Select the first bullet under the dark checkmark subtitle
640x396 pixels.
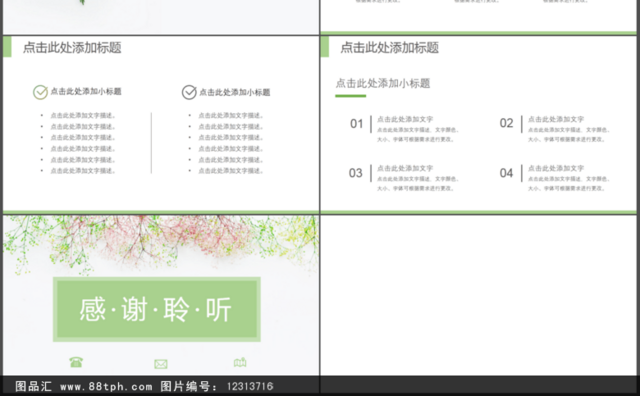pos(231,116)
